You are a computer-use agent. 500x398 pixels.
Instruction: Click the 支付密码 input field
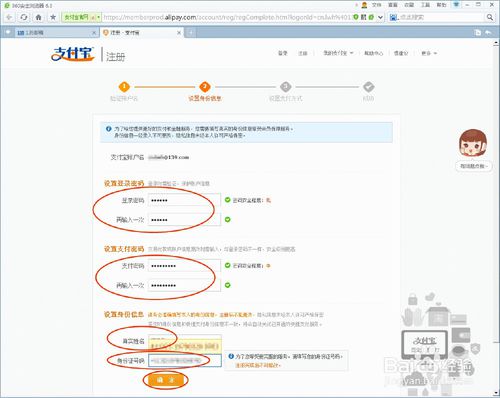click(x=184, y=266)
